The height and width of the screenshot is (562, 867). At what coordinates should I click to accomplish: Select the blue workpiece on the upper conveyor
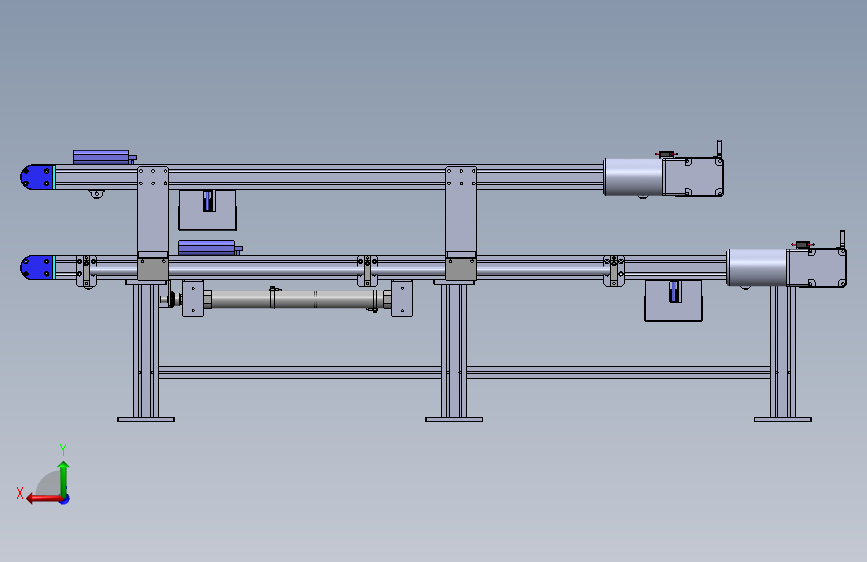[x=102, y=157]
